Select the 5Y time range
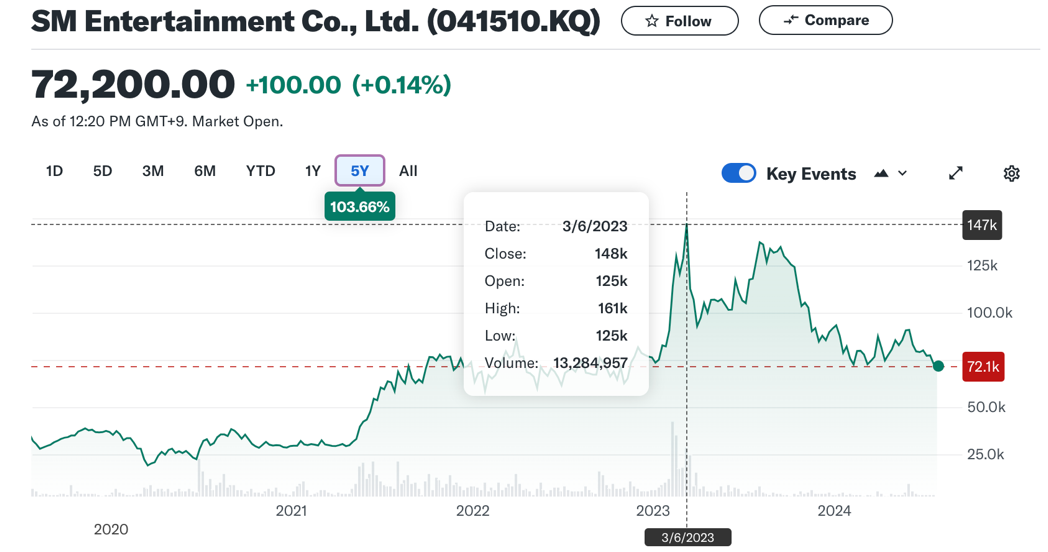The image size is (1048, 552). tap(360, 170)
